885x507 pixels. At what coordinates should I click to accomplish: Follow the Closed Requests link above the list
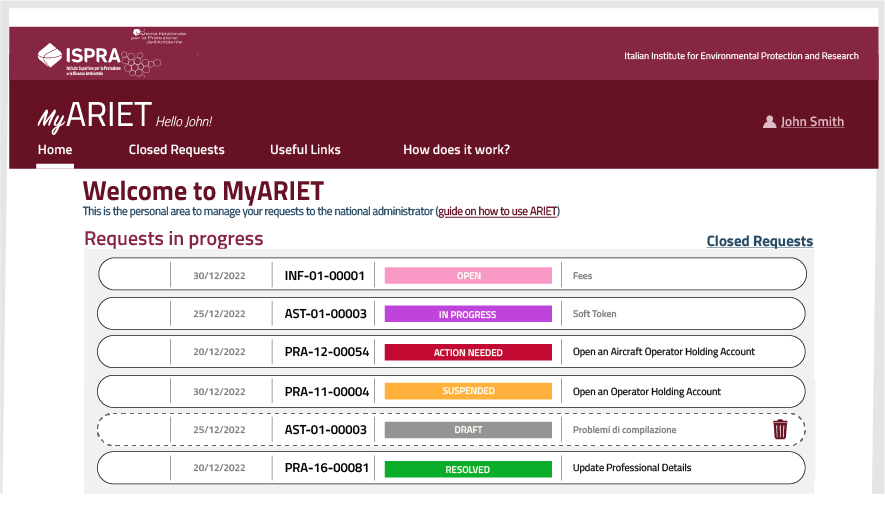point(759,241)
